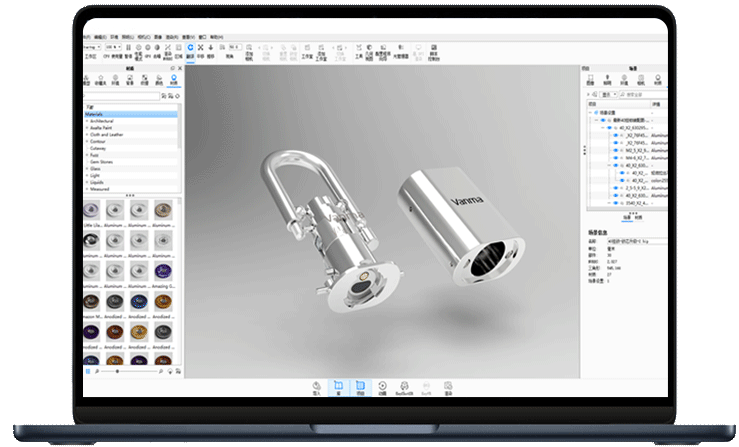Adjust the thumbnail size slider in library
This screenshot has height=447, width=739.
point(117,370)
